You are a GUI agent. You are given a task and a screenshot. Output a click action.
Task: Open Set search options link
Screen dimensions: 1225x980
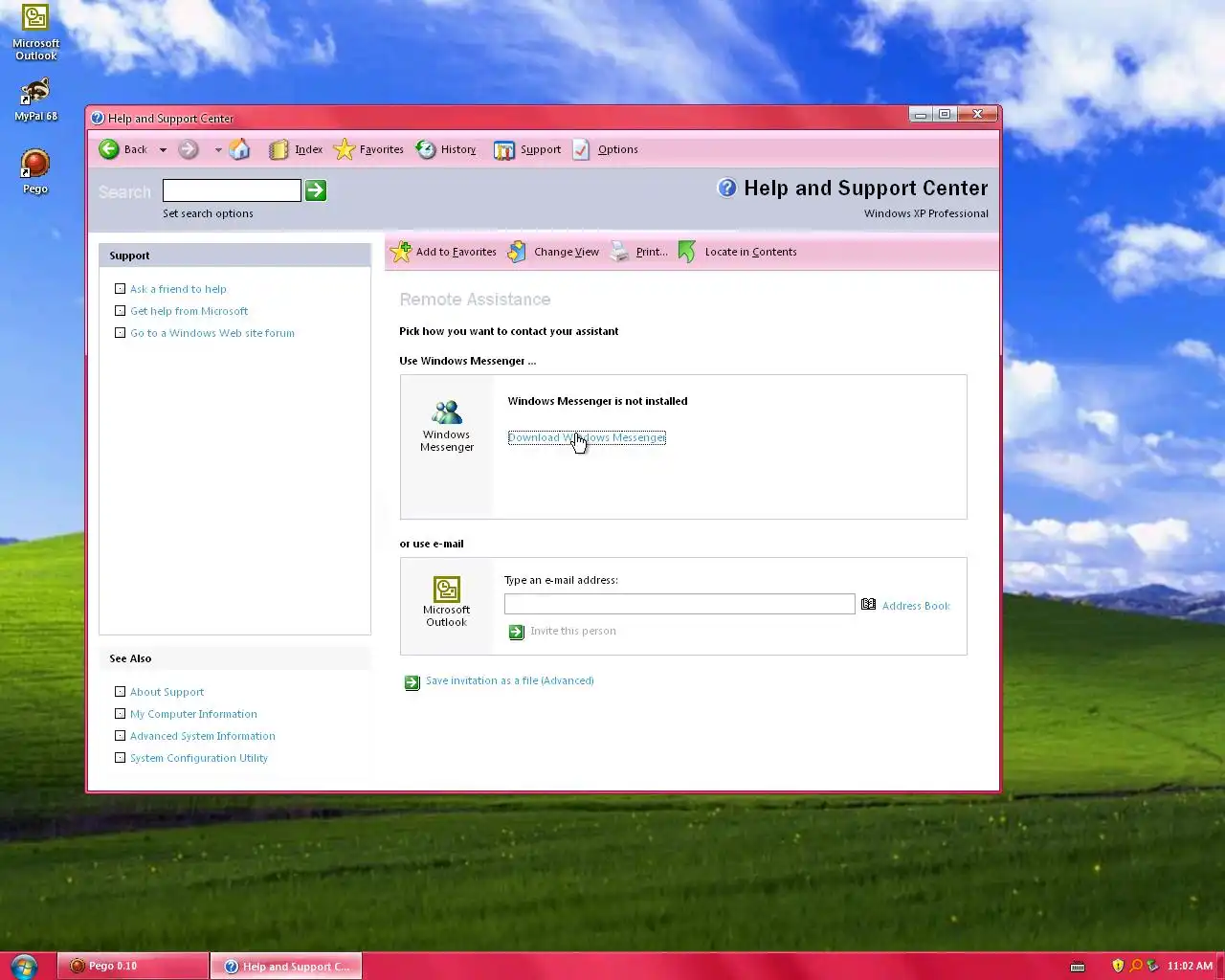(x=208, y=213)
